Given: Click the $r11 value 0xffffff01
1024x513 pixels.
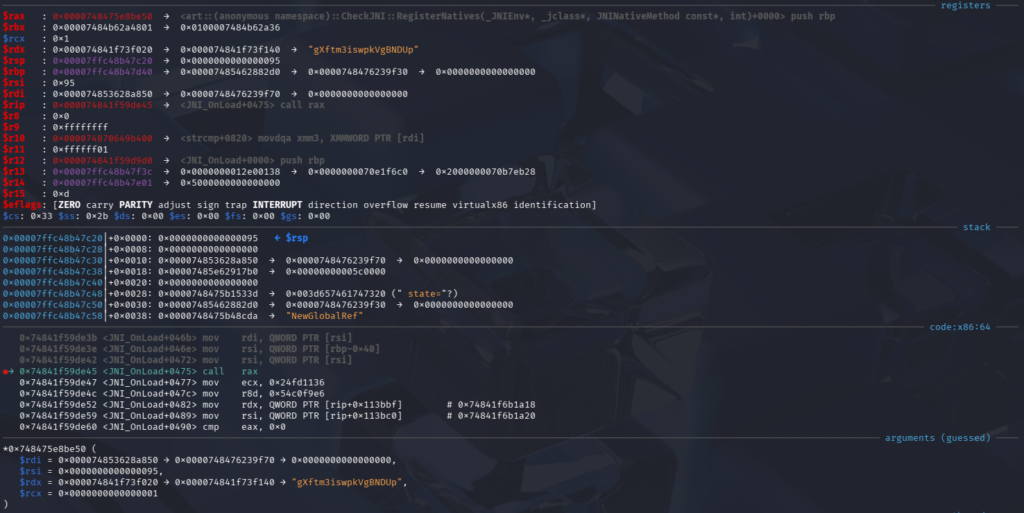Looking at the screenshot, I should 80,149.
